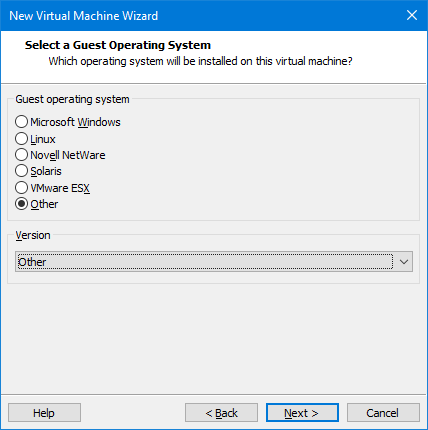Click the Novell NetWare label text
Image resolution: width=428 pixels, height=430 pixels.
(x=68, y=155)
